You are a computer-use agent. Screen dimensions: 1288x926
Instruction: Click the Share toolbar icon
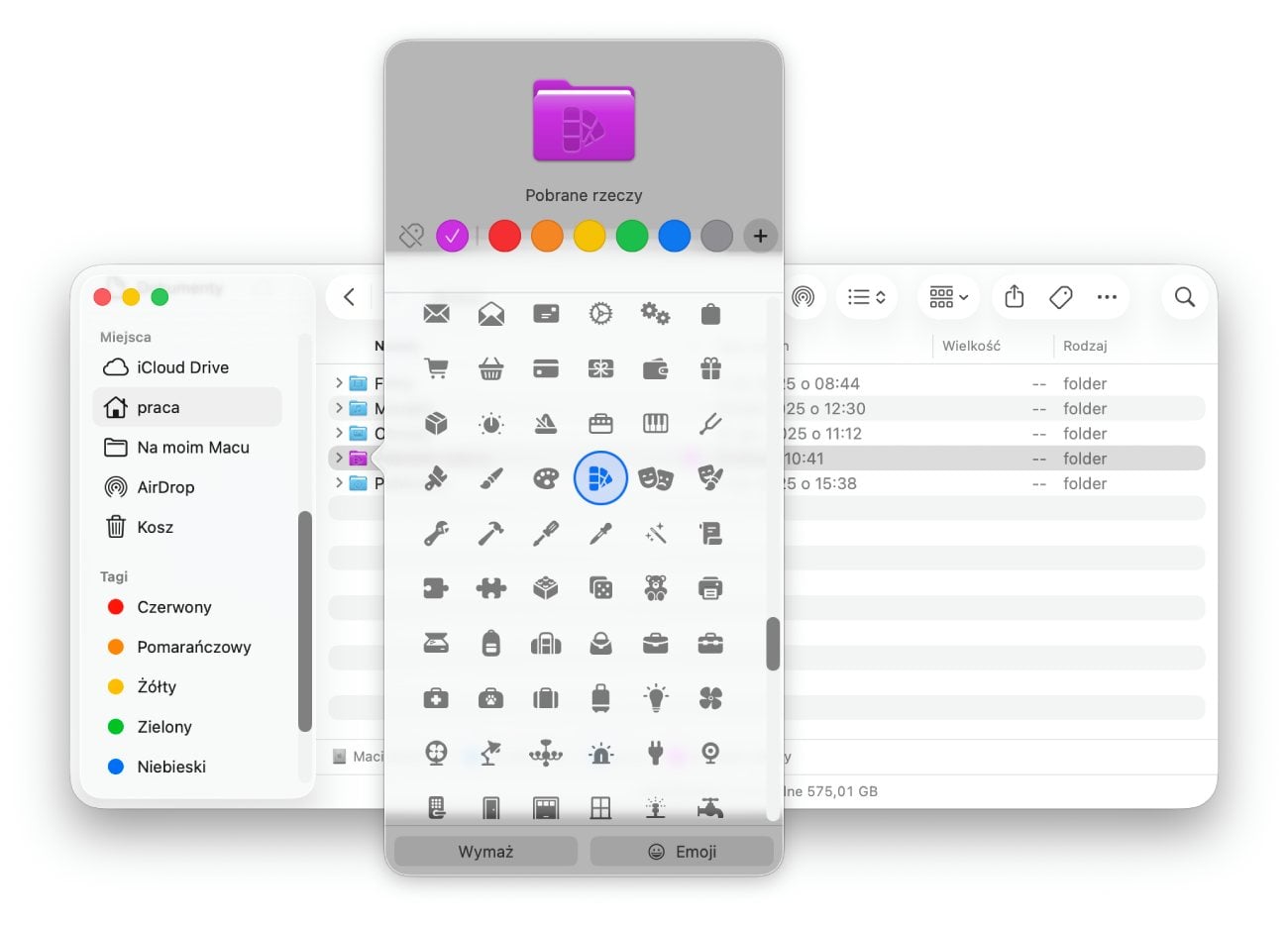pyautogui.click(x=1014, y=296)
